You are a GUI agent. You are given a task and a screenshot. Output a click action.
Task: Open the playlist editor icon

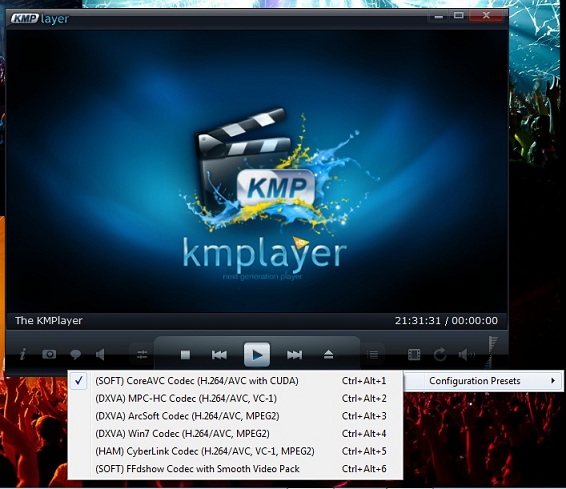(372, 355)
